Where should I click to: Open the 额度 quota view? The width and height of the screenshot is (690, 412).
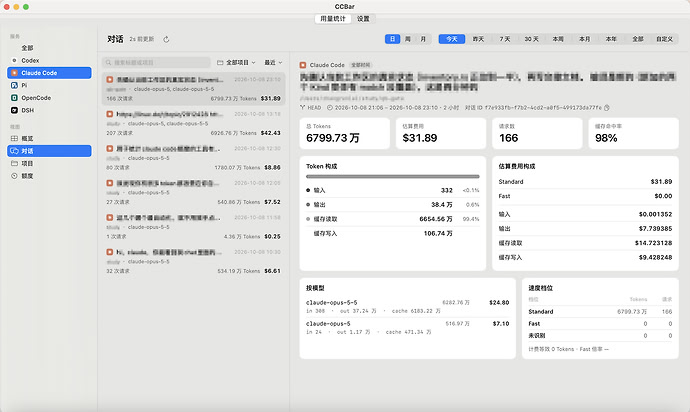click(49, 176)
